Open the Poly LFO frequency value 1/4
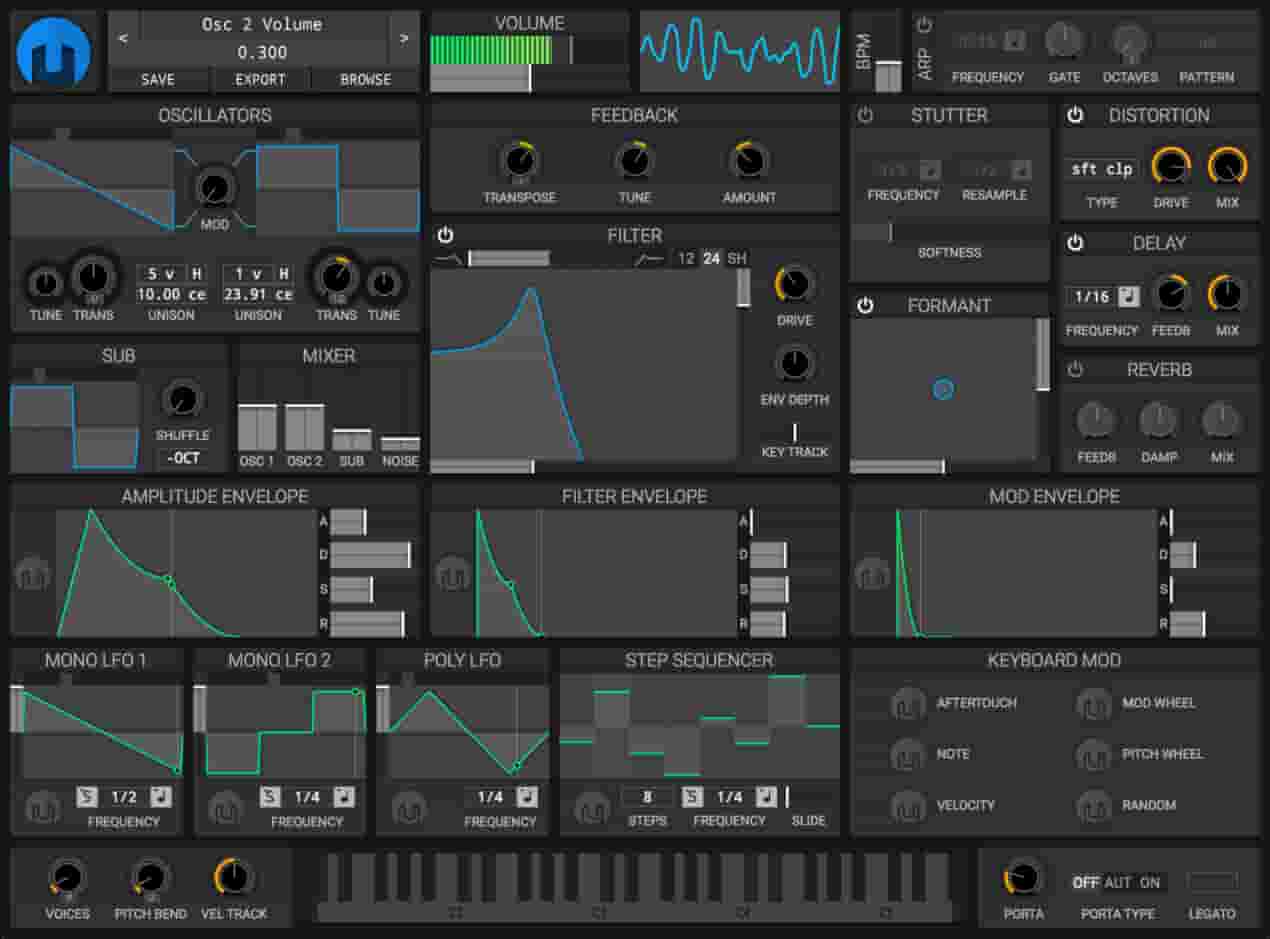Viewport: 1270px width, 939px height. (x=491, y=798)
